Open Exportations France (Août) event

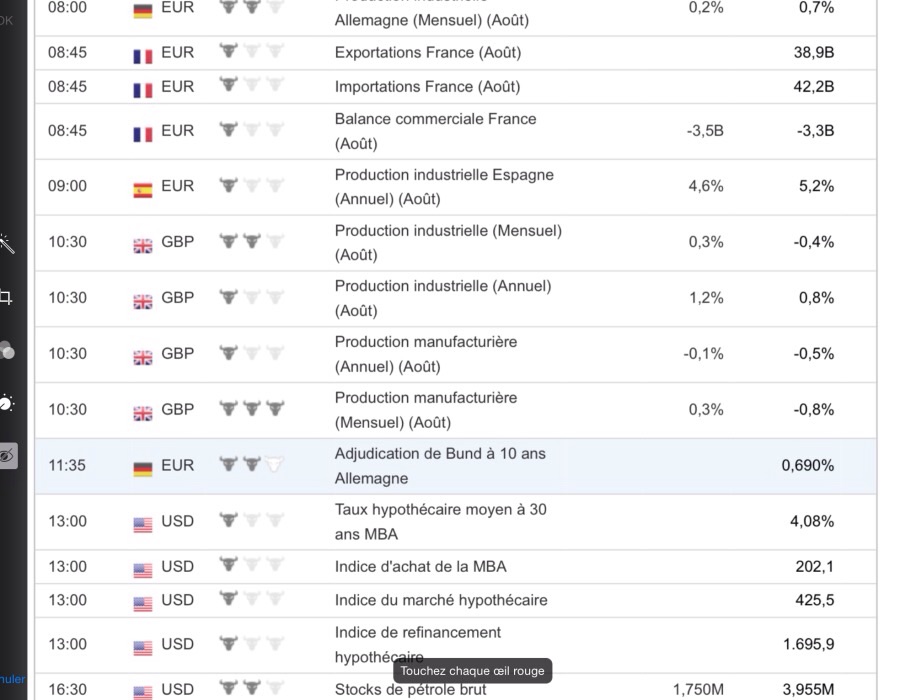click(428, 52)
